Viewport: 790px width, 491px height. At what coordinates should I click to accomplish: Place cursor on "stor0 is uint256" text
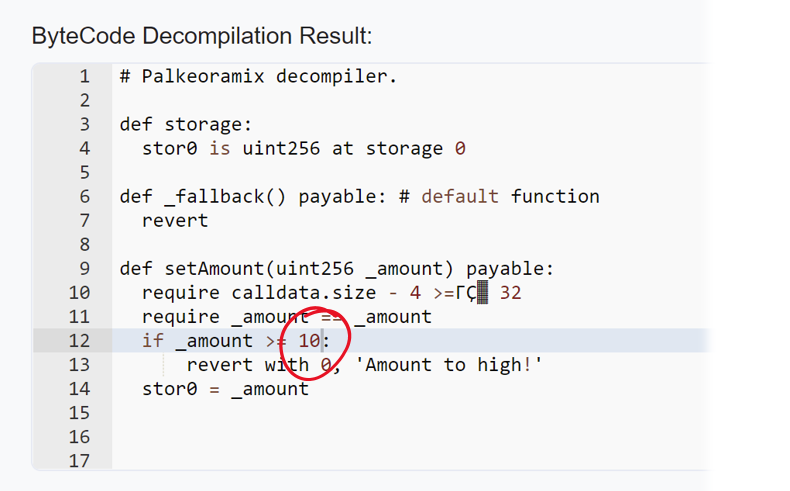coord(230,148)
